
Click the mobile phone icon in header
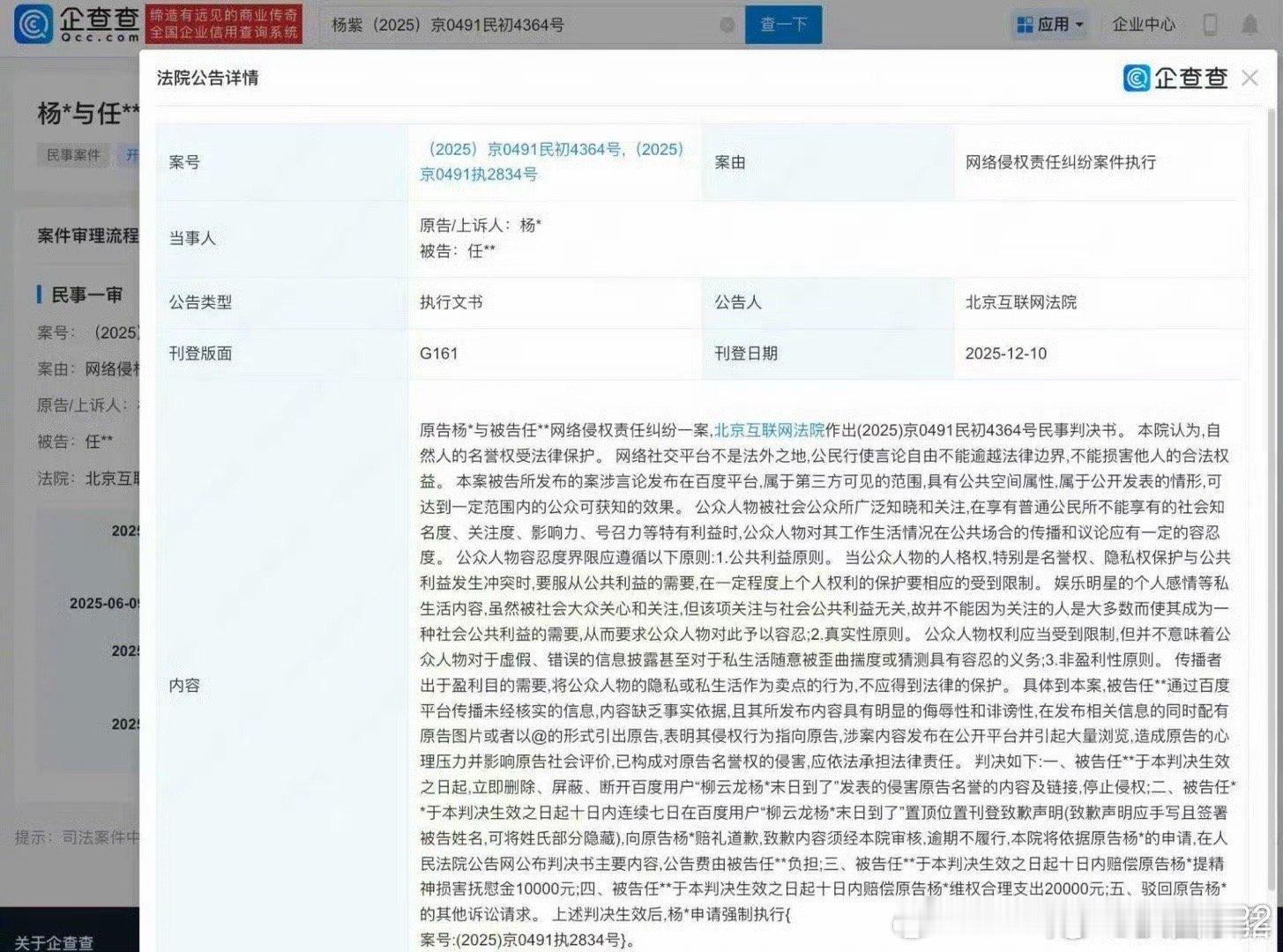click(1210, 25)
